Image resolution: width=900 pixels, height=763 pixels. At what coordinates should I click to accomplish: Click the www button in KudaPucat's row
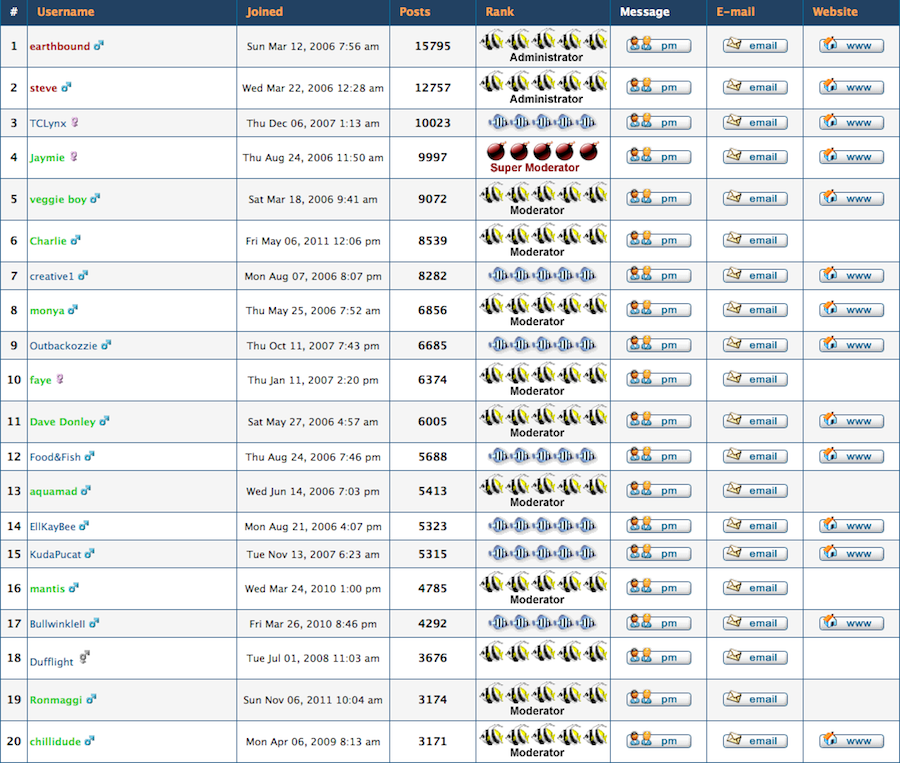(x=850, y=554)
